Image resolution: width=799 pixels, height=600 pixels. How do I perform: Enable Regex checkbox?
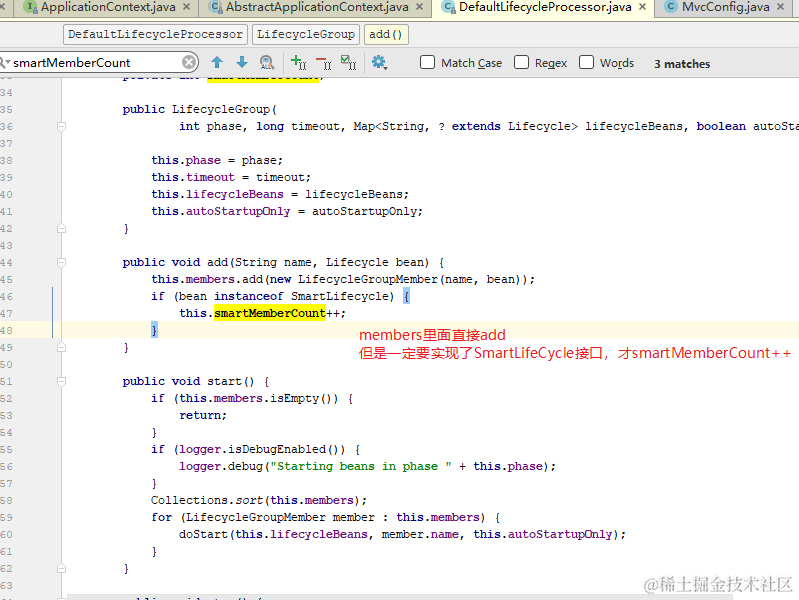521,62
